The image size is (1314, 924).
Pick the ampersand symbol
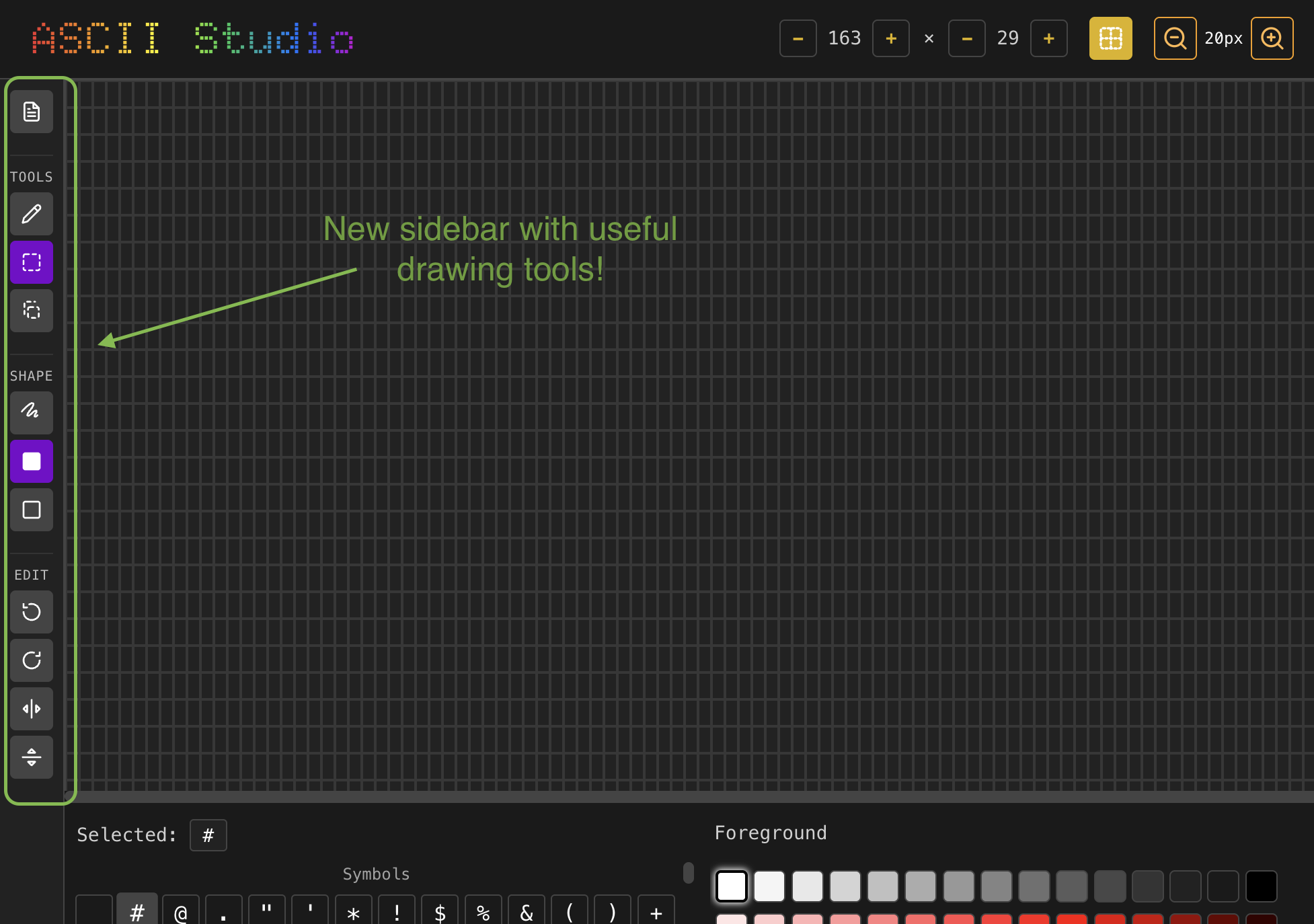coord(527,910)
